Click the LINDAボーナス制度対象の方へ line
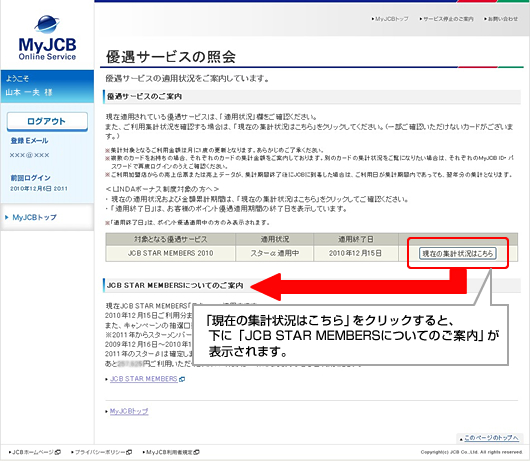The image size is (530, 461). pyautogui.click(x=162, y=189)
